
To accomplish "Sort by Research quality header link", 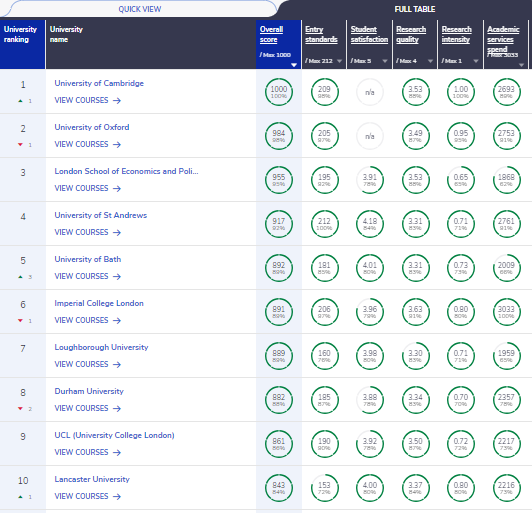I will [x=411, y=34].
